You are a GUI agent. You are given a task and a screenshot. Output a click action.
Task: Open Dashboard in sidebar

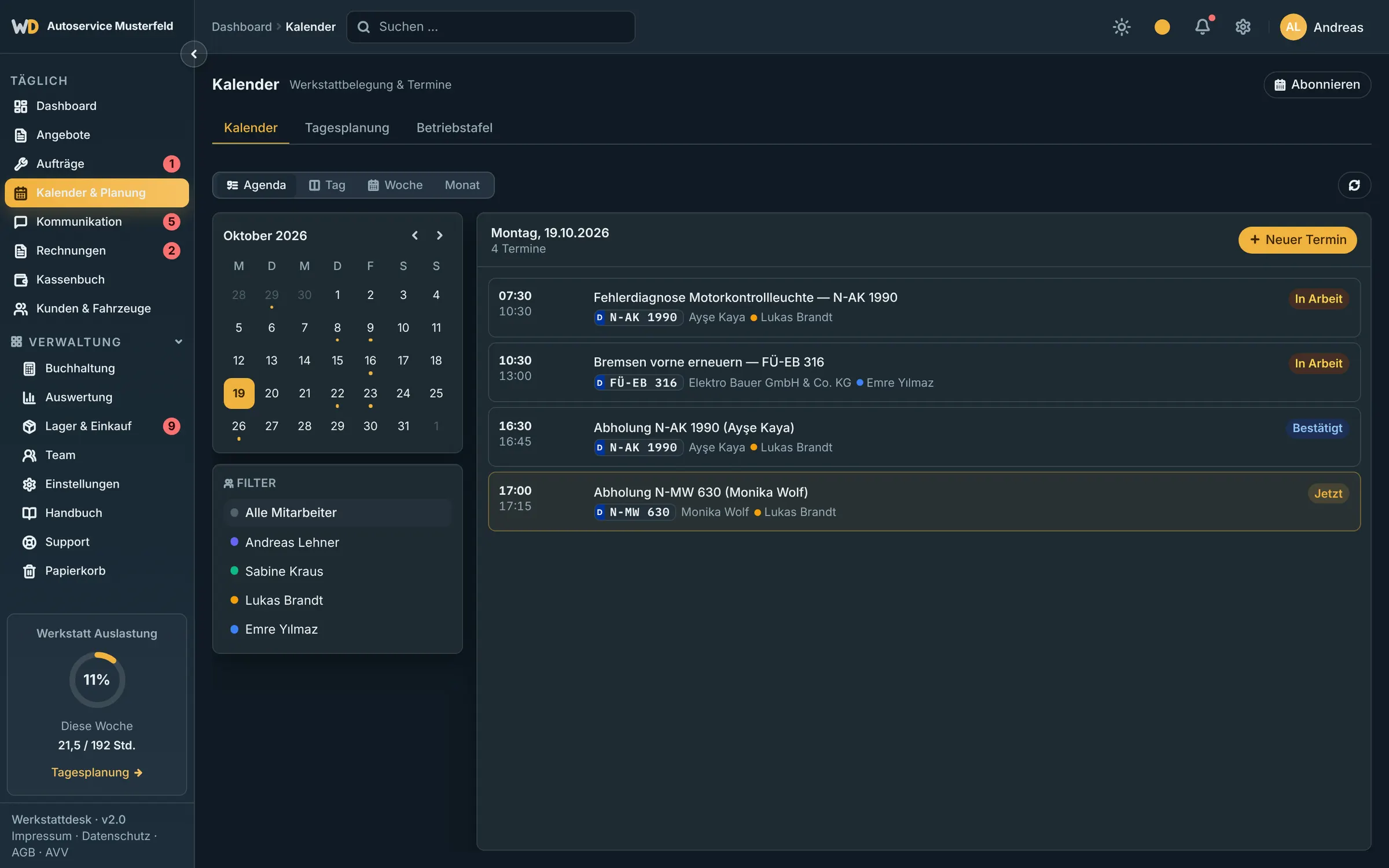pyautogui.click(x=97, y=106)
